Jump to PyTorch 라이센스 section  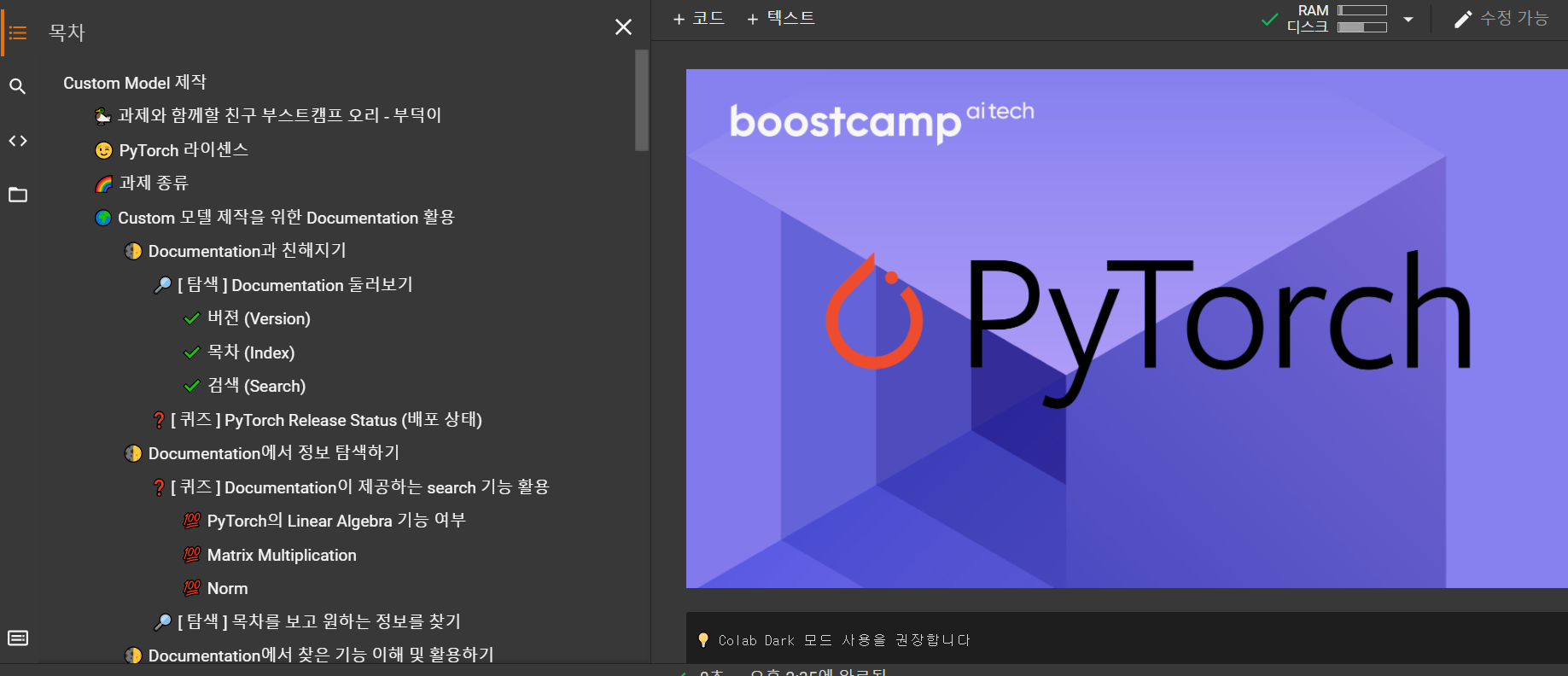coord(171,150)
